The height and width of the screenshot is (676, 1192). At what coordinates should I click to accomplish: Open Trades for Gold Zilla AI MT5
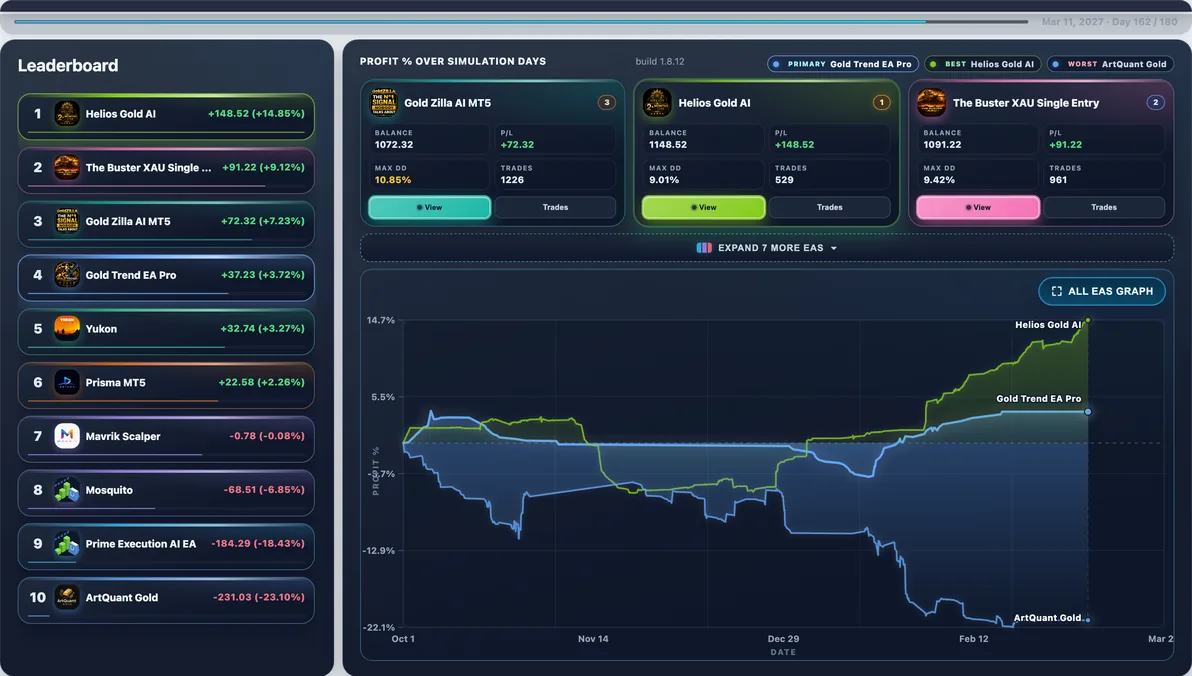(555, 208)
